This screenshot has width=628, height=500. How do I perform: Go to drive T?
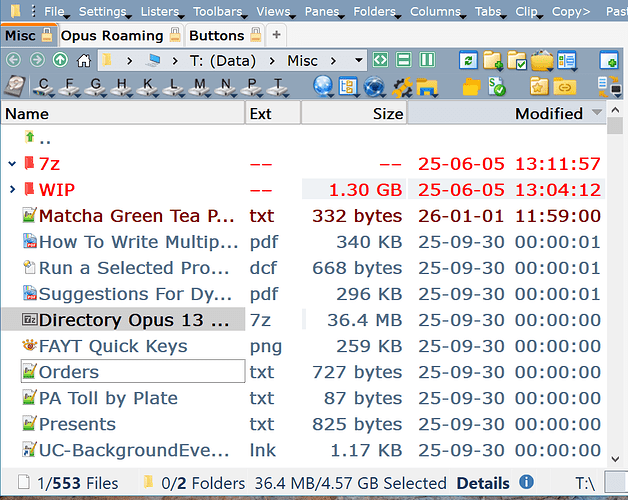click(278, 87)
